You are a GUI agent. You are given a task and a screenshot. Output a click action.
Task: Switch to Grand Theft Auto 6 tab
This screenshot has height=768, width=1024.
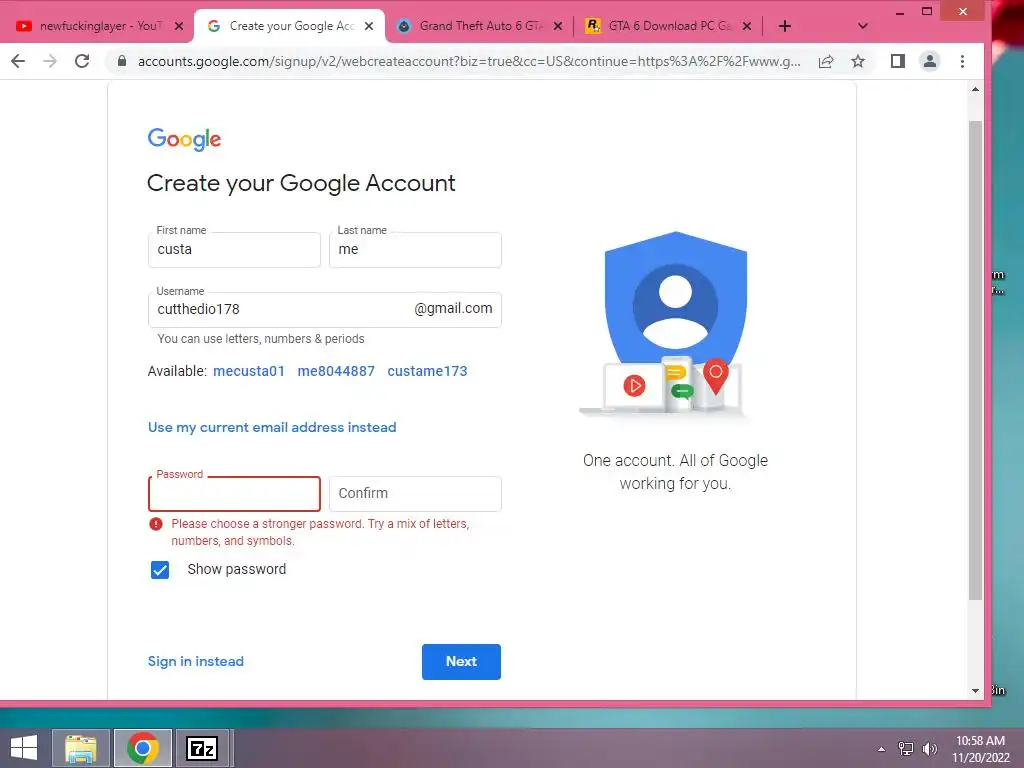(x=480, y=26)
